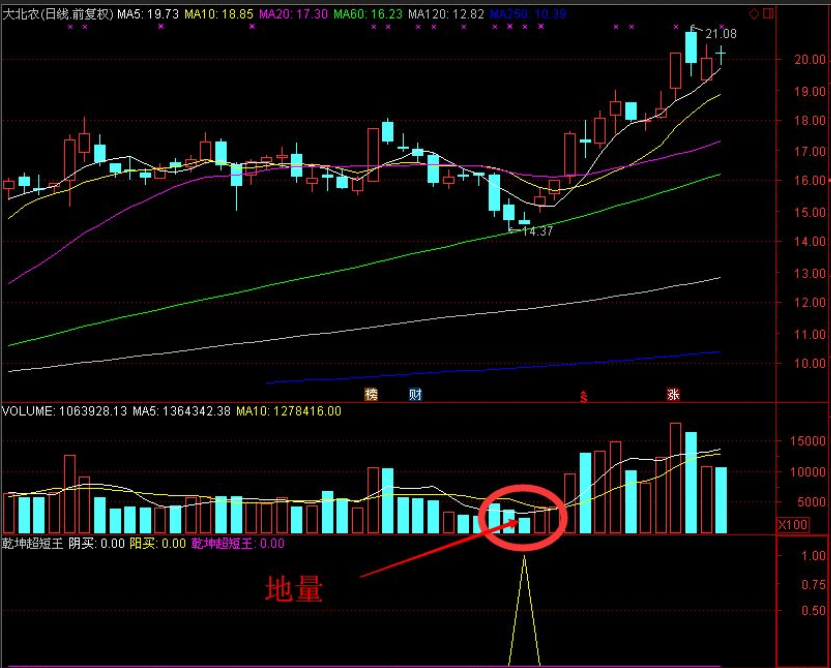Click the 10000 volume axis label
The image size is (831, 668).
click(x=808, y=472)
